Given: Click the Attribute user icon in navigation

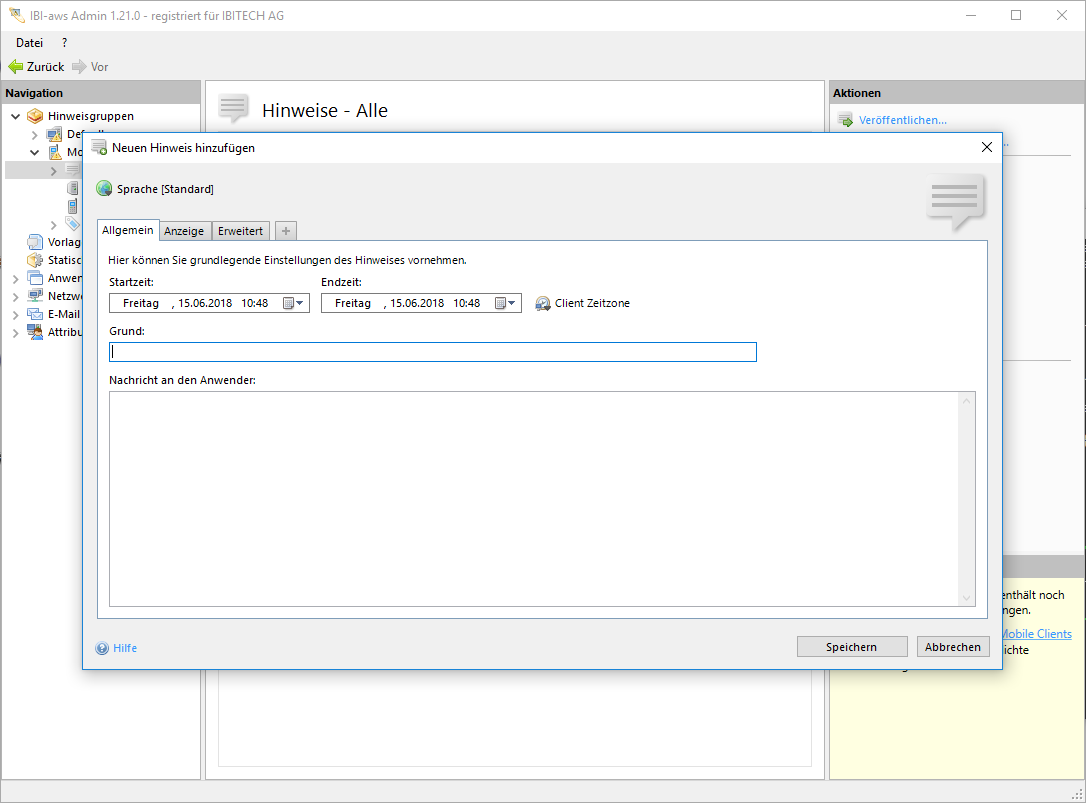Looking at the screenshot, I should 35,332.
